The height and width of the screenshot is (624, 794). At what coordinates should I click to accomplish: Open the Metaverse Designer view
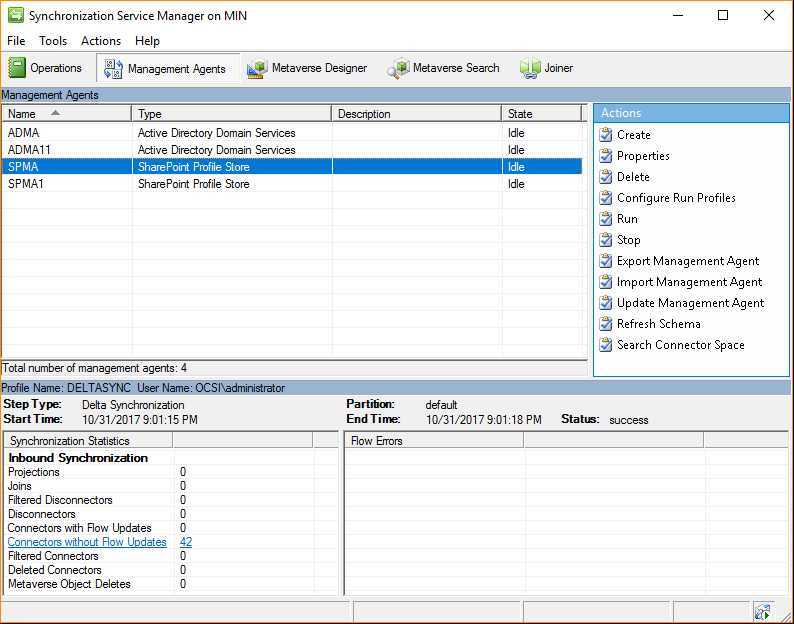(319, 68)
